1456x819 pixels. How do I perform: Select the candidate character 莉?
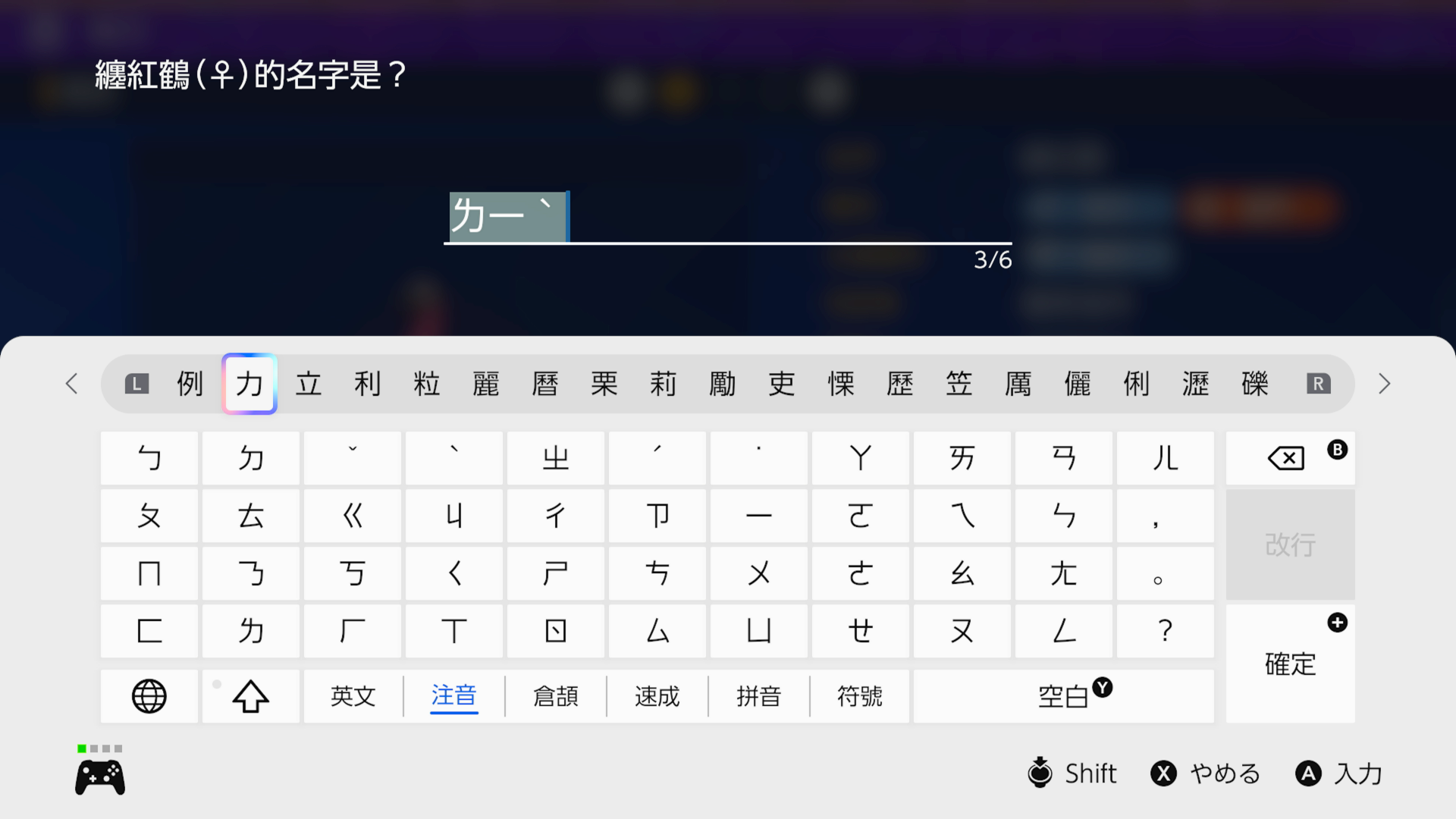point(663,384)
